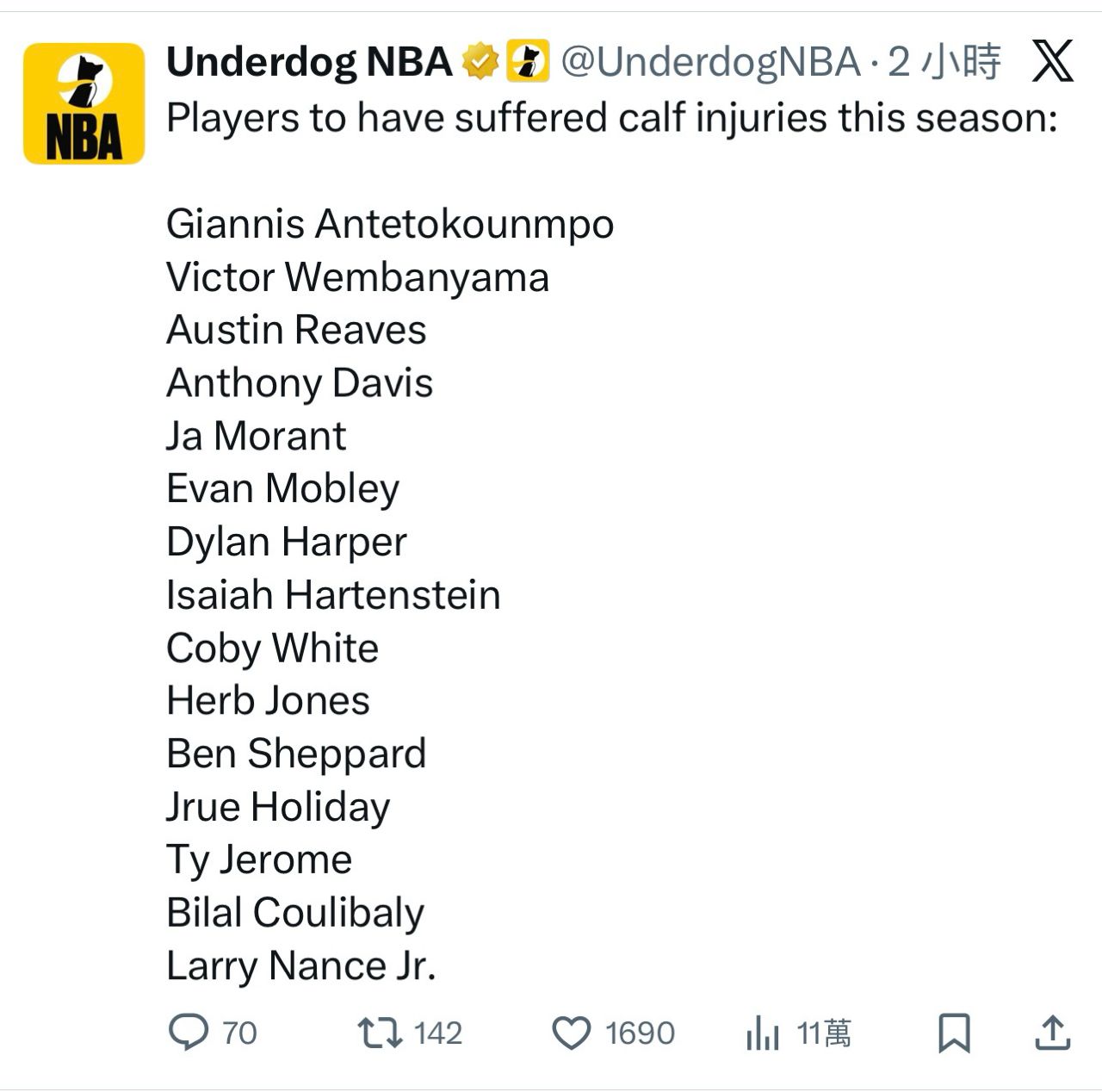Click the share upload arrow icon
1102x1092 pixels.
(x=1051, y=1033)
